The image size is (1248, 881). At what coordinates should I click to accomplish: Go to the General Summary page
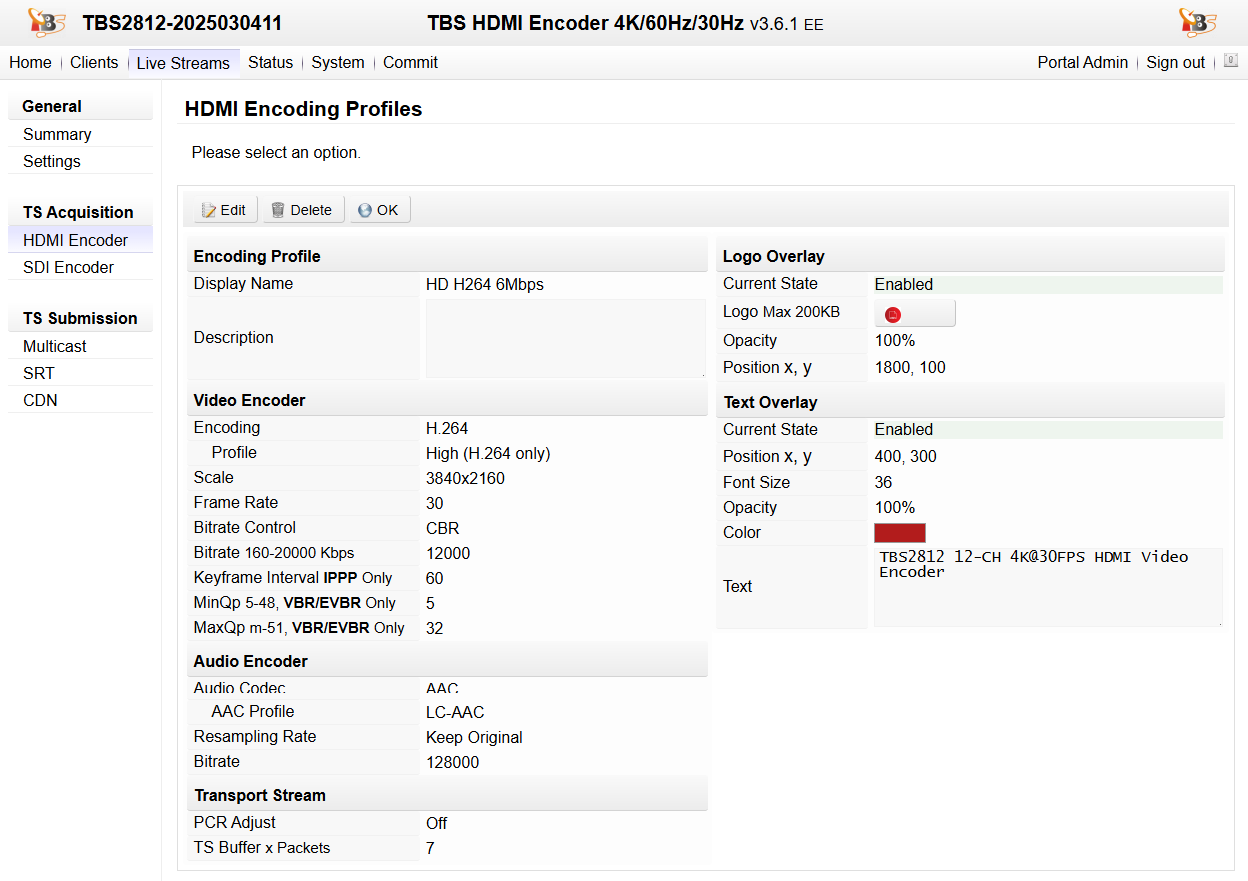point(57,134)
